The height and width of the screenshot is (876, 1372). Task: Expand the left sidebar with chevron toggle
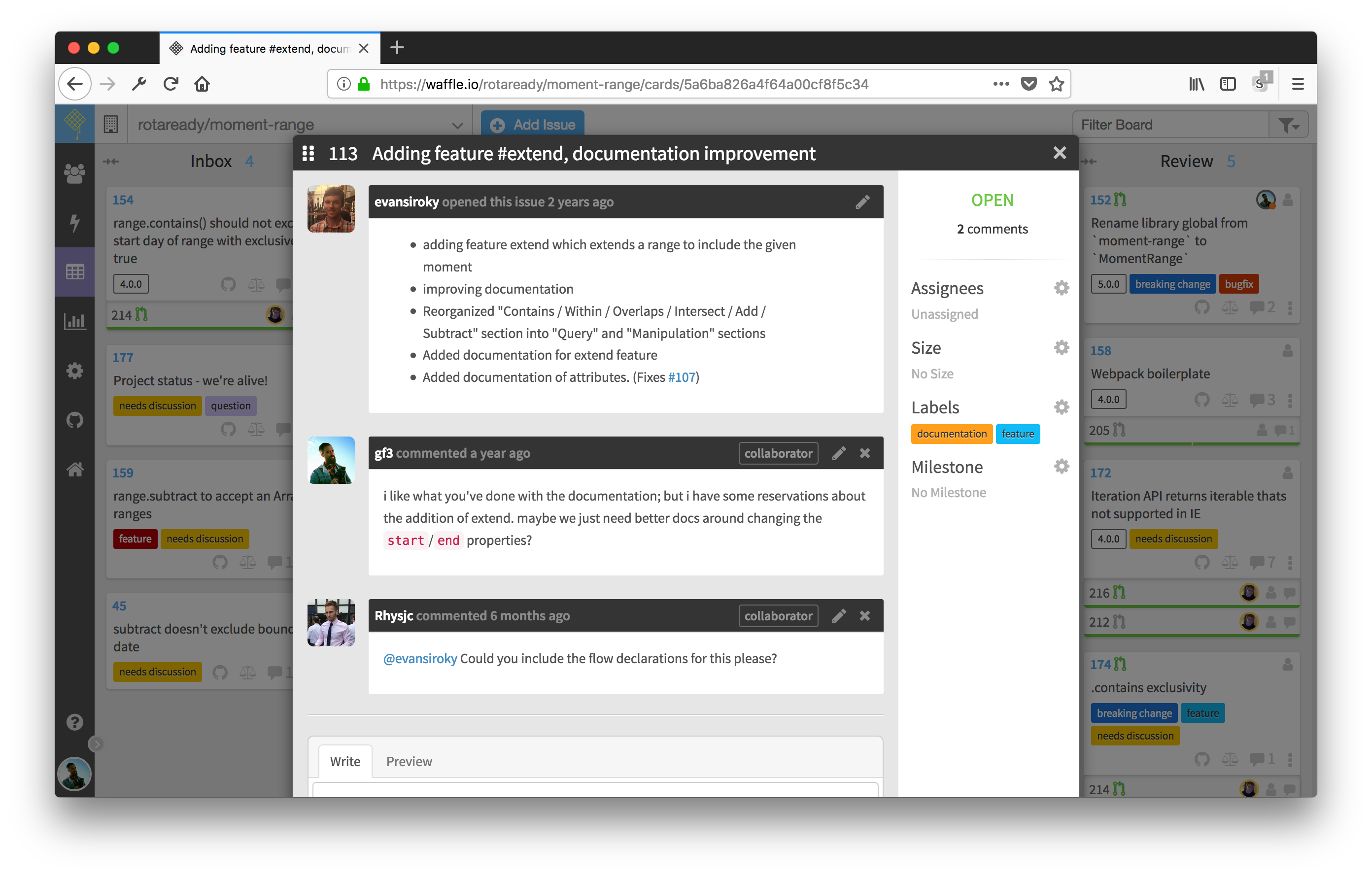pos(96,744)
